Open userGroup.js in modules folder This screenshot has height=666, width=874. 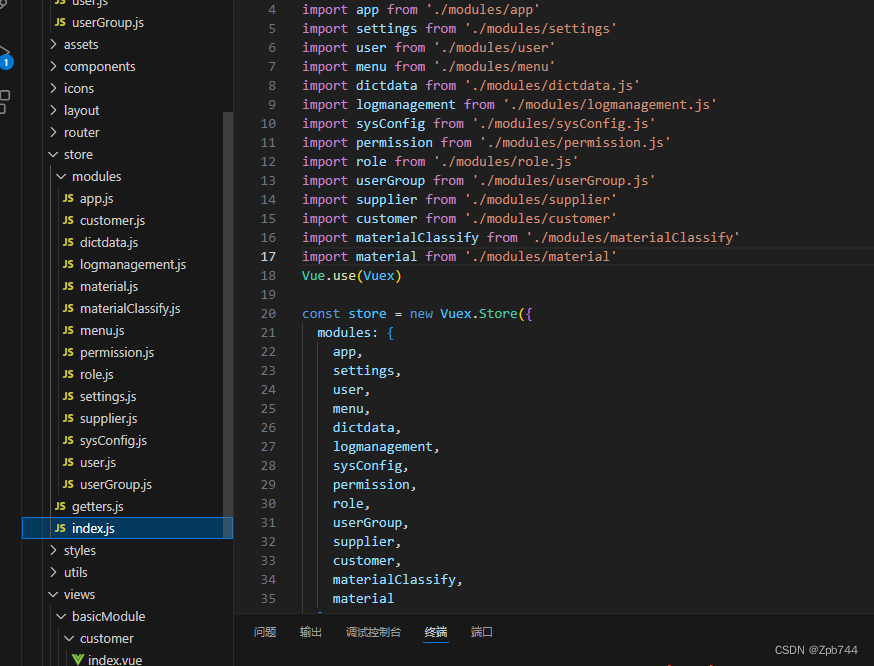[115, 485]
